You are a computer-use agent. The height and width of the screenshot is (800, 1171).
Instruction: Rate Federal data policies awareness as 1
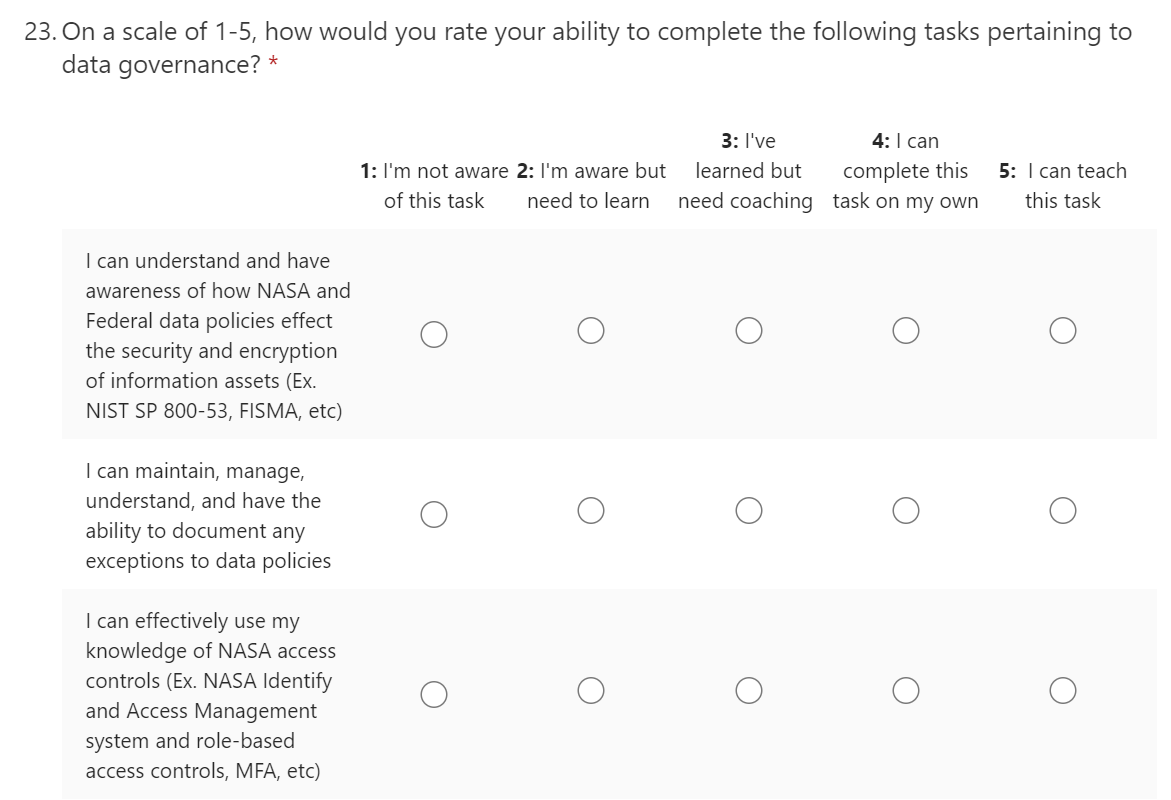click(434, 333)
